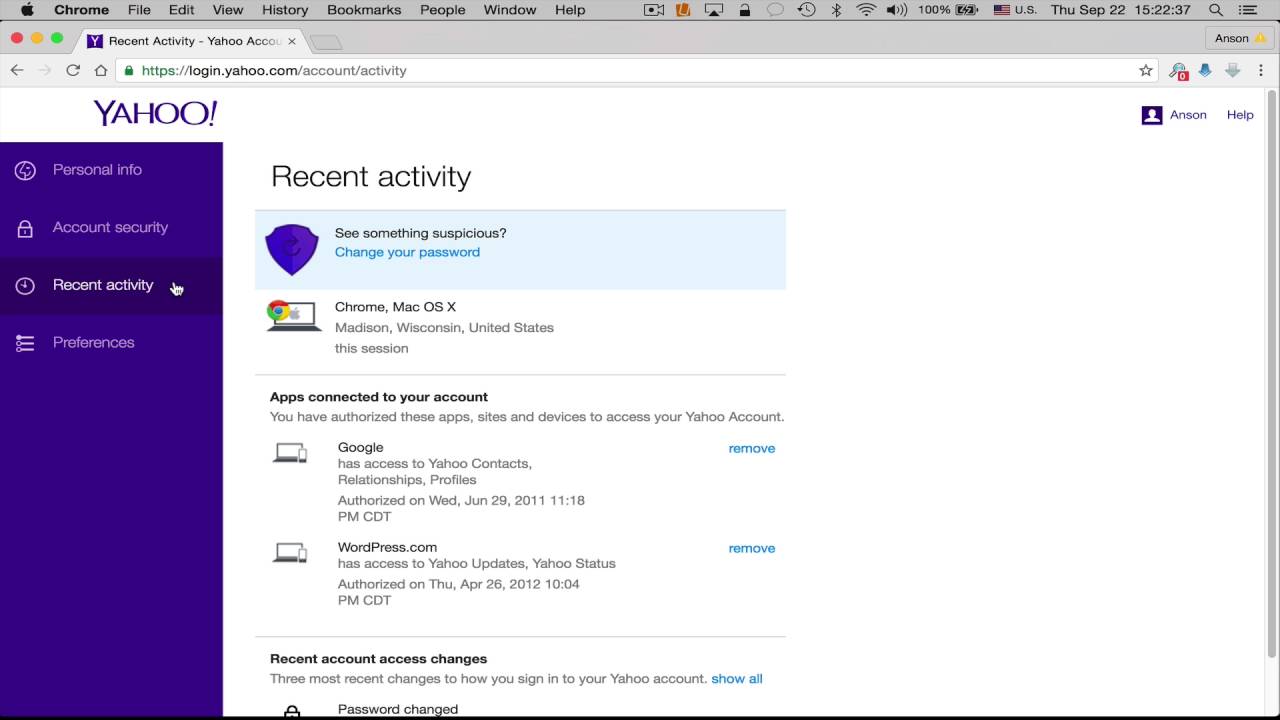Click the home icon in browser toolbar
Image resolution: width=1280 pixels, height=720 pixels.
click(x=100, y=70)
